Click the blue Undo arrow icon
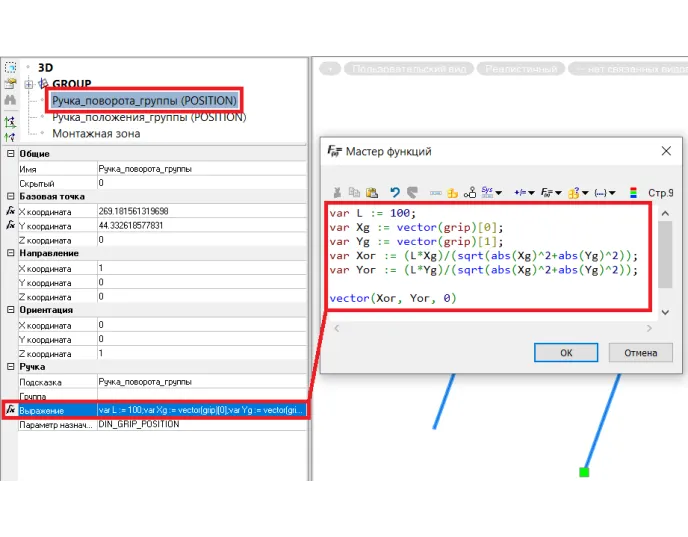The width and height of the screenshot is (688, 537). 395,192
